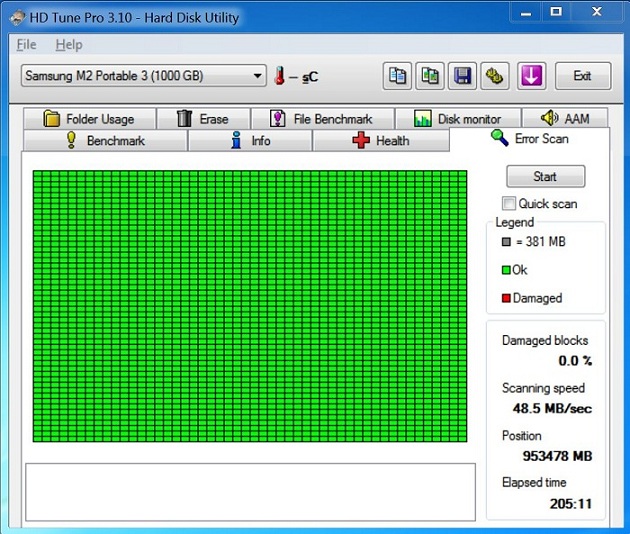
Task: Open the options gear icon in toolbar
Action: [x=493, y=76]
